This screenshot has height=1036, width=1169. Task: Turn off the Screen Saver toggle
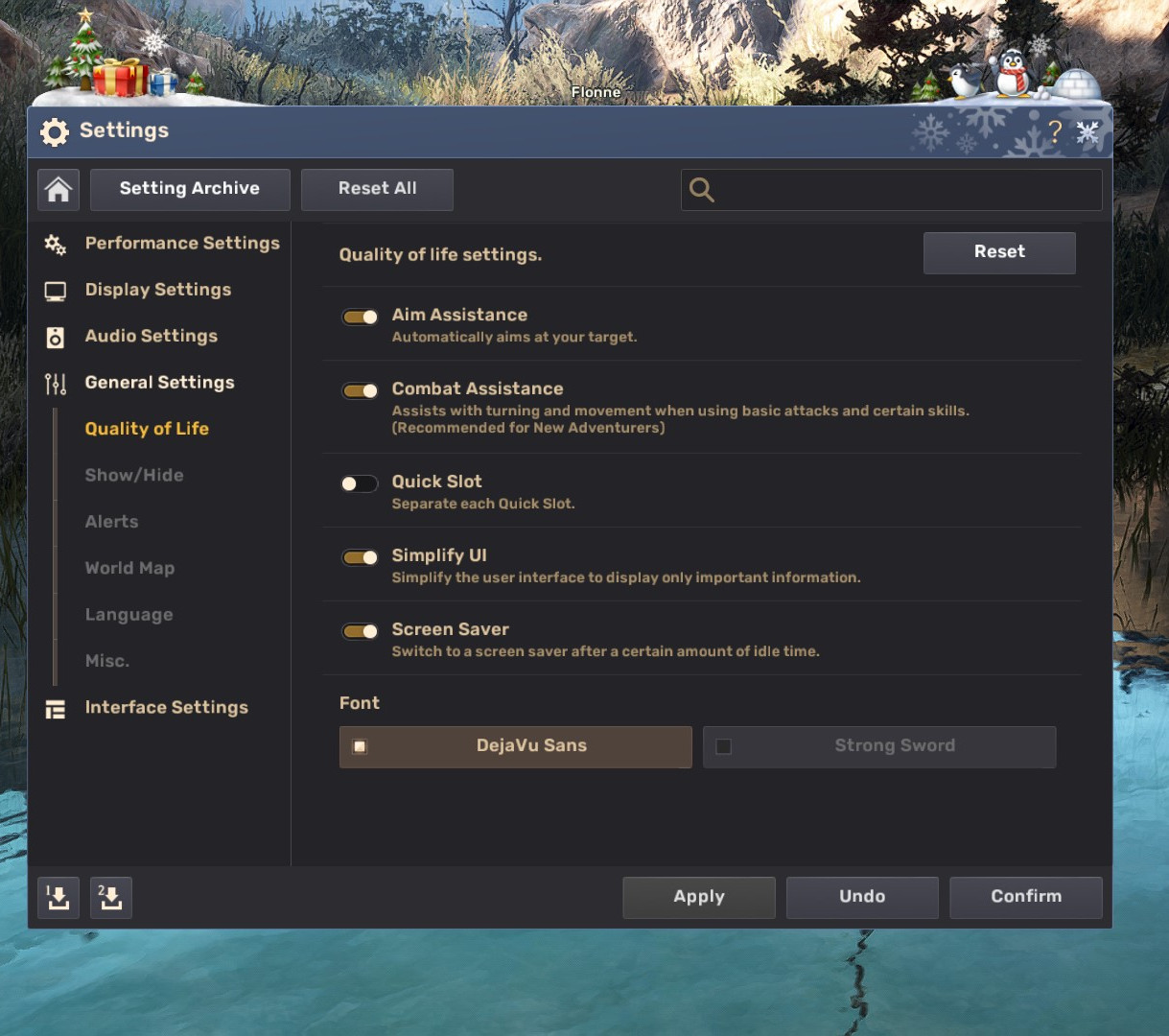[360, 631]
